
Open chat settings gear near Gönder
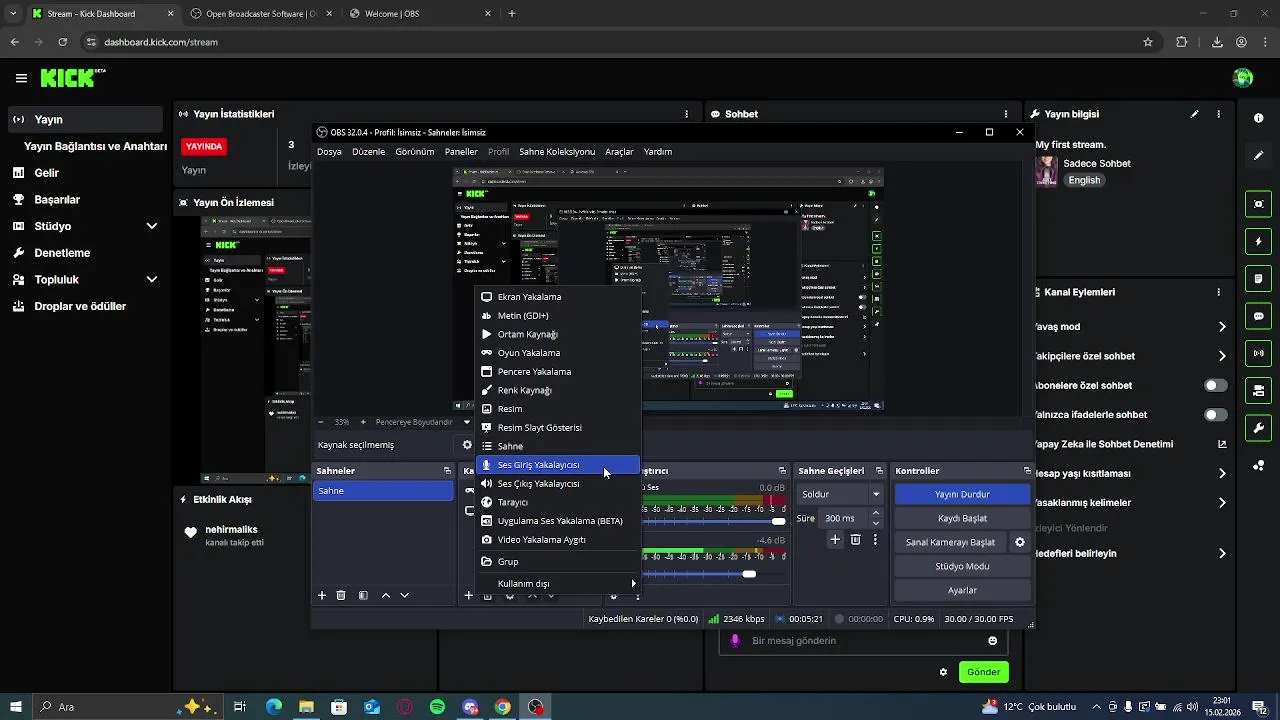coord(943,672)
